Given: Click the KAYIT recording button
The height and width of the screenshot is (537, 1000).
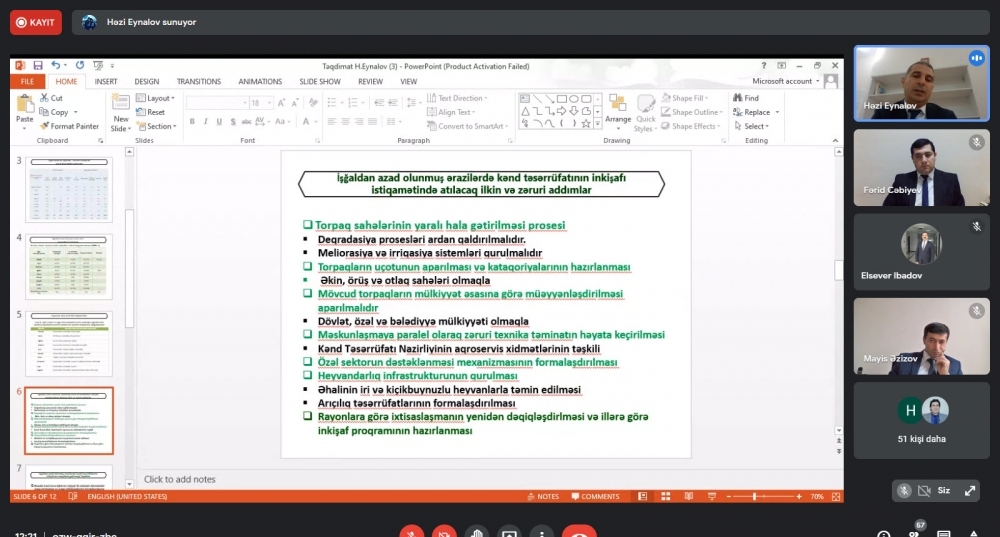Looking at the screenshot, I should pyautogui.click(x=36, y=22).
